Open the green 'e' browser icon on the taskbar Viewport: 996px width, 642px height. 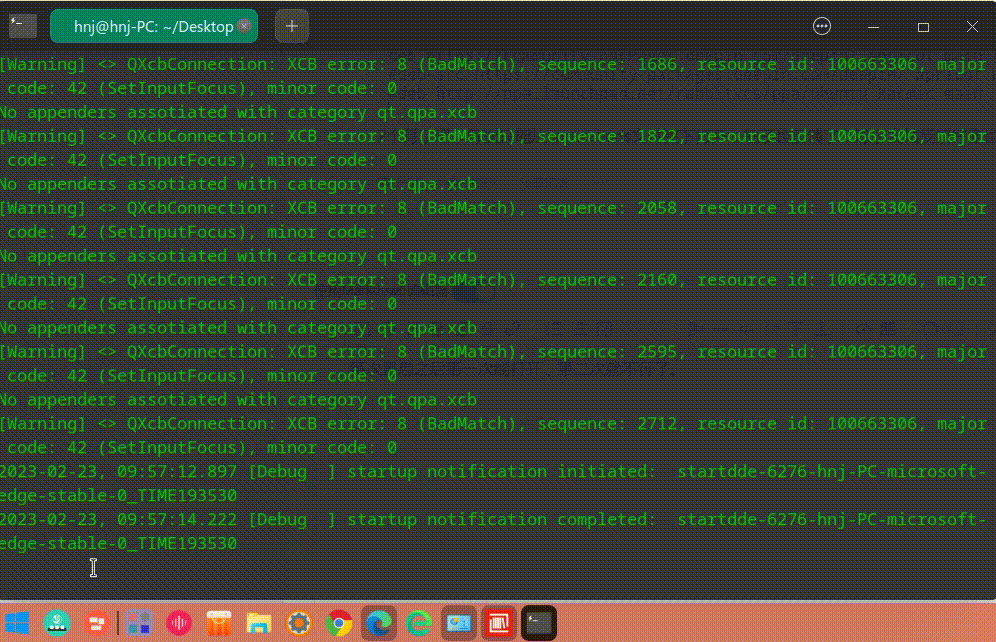pyautogui.click(x=419, y=623)
